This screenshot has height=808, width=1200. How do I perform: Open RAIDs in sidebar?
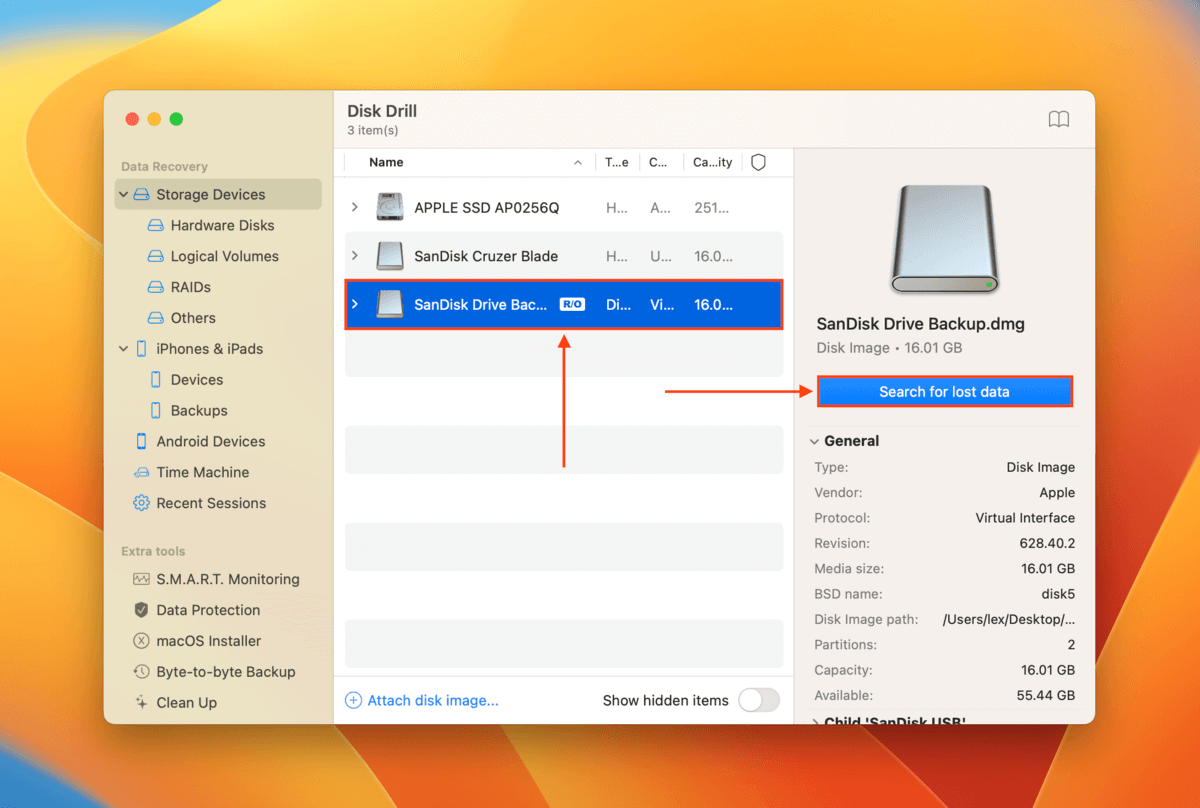coord(191,288)
